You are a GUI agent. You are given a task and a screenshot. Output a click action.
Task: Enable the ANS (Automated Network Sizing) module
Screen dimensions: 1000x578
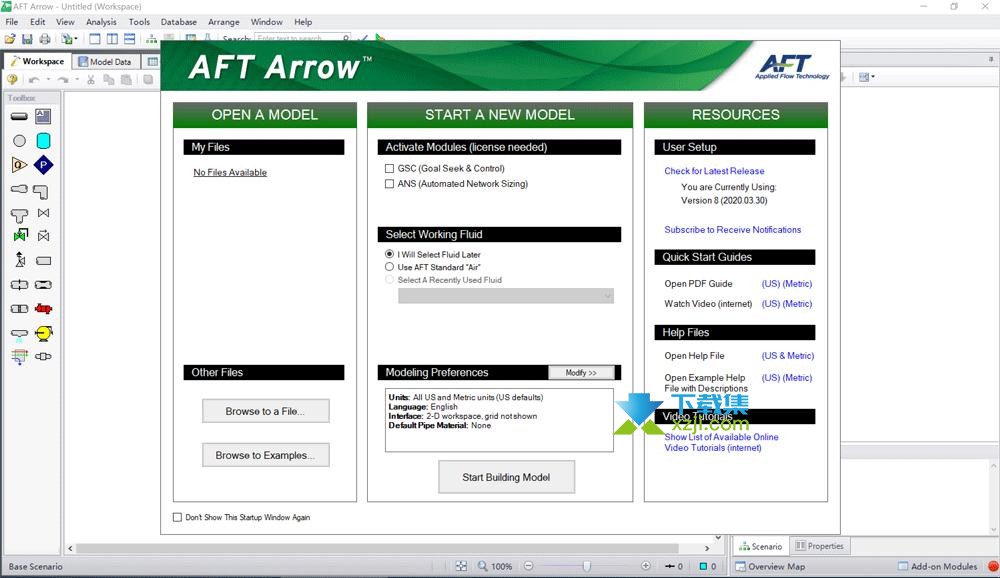pyautogui.click(x=390, y=184)
